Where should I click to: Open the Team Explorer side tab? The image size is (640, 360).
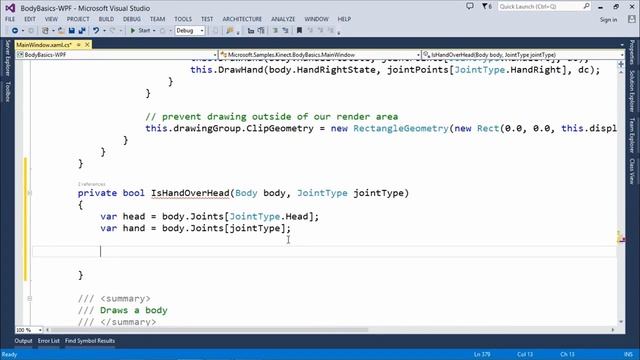pyautogui.click(x=632, y=135)
